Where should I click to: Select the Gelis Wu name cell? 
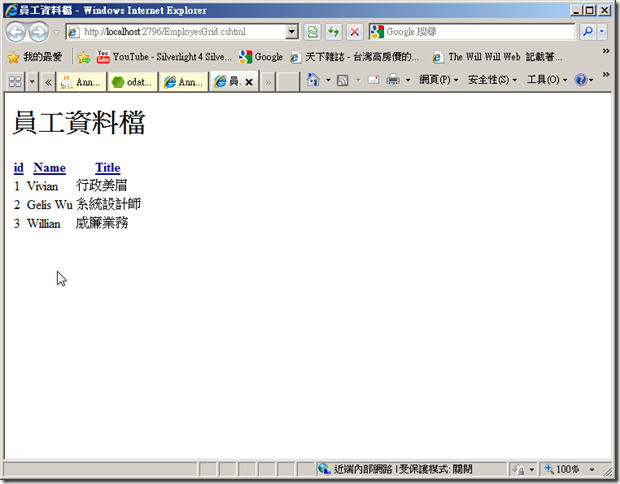(x=49, y=204)
